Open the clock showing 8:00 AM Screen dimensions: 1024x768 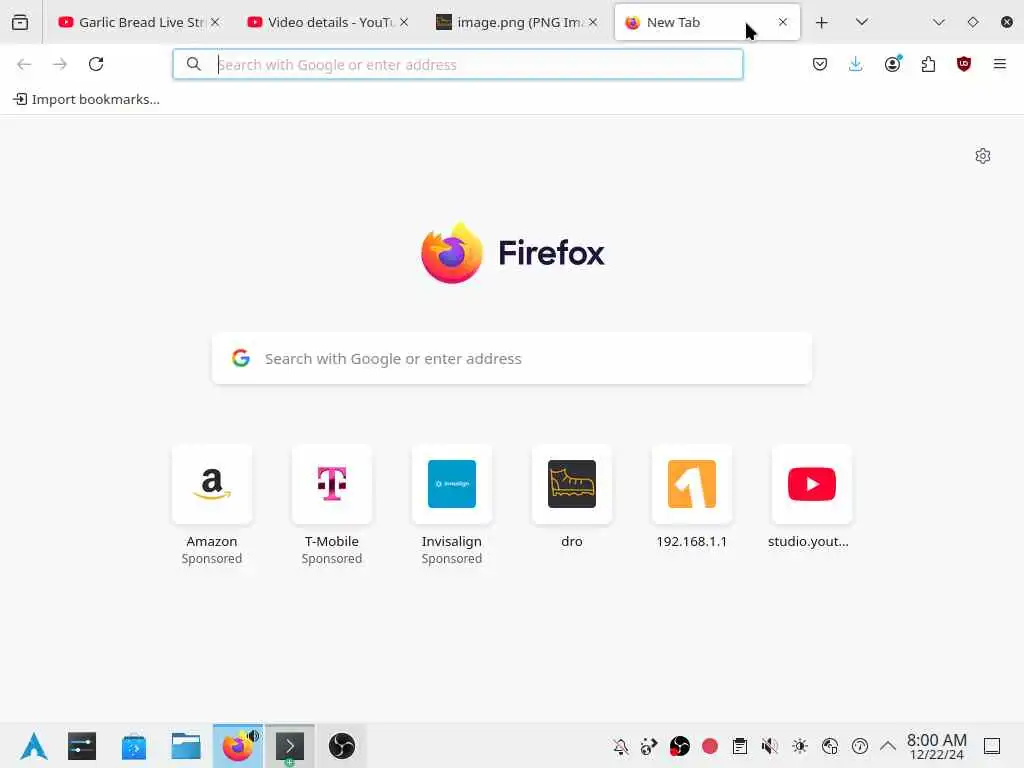[x=936, y=746]
